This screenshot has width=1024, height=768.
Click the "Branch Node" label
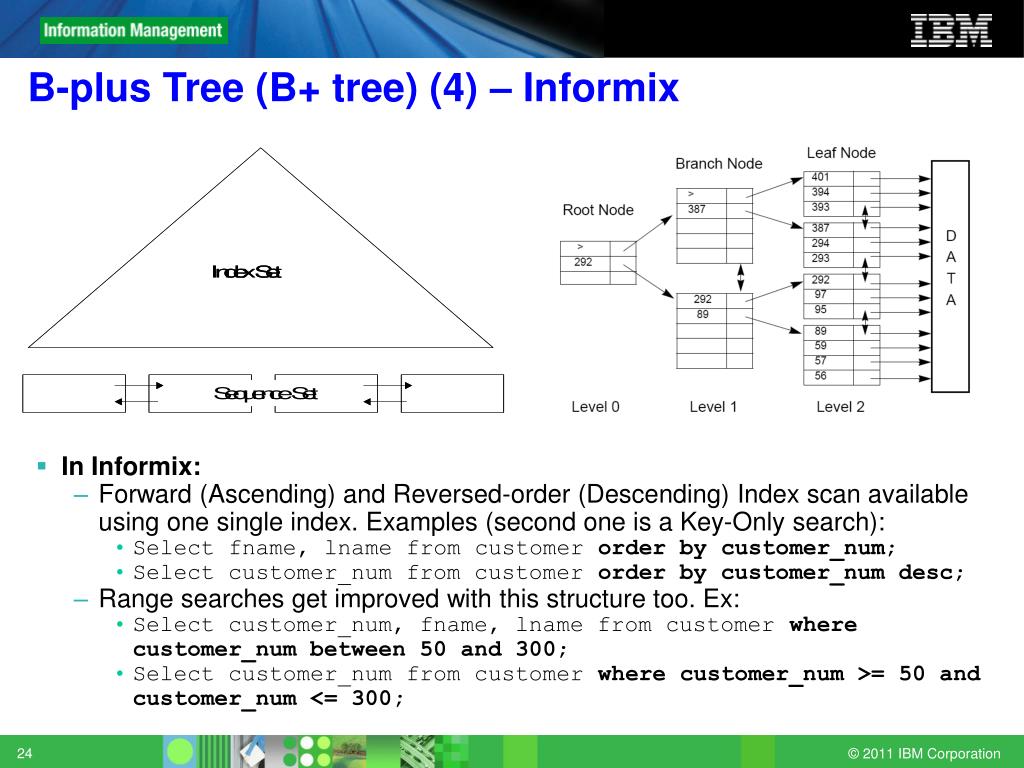718,163
